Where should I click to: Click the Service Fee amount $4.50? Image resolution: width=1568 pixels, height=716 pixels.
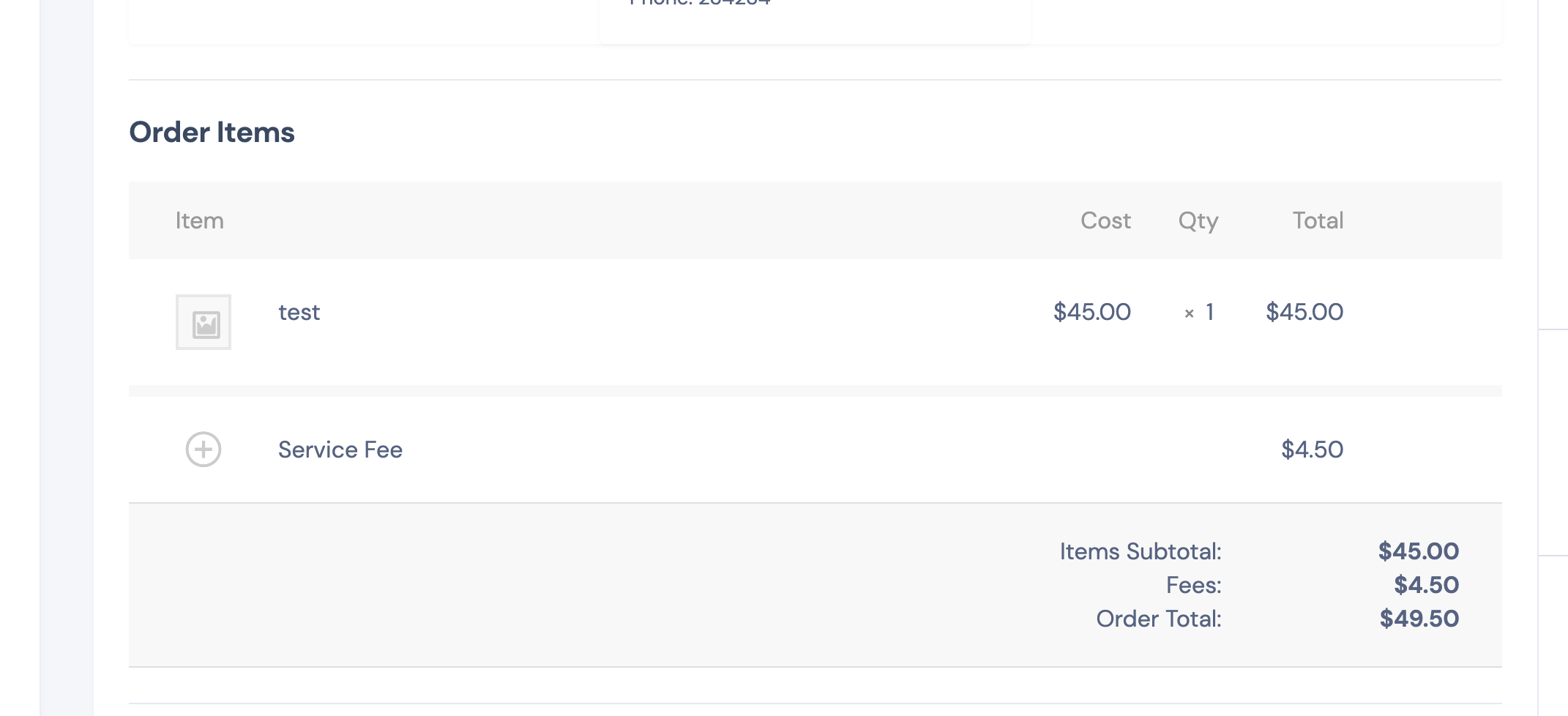tap(1312, 450)
